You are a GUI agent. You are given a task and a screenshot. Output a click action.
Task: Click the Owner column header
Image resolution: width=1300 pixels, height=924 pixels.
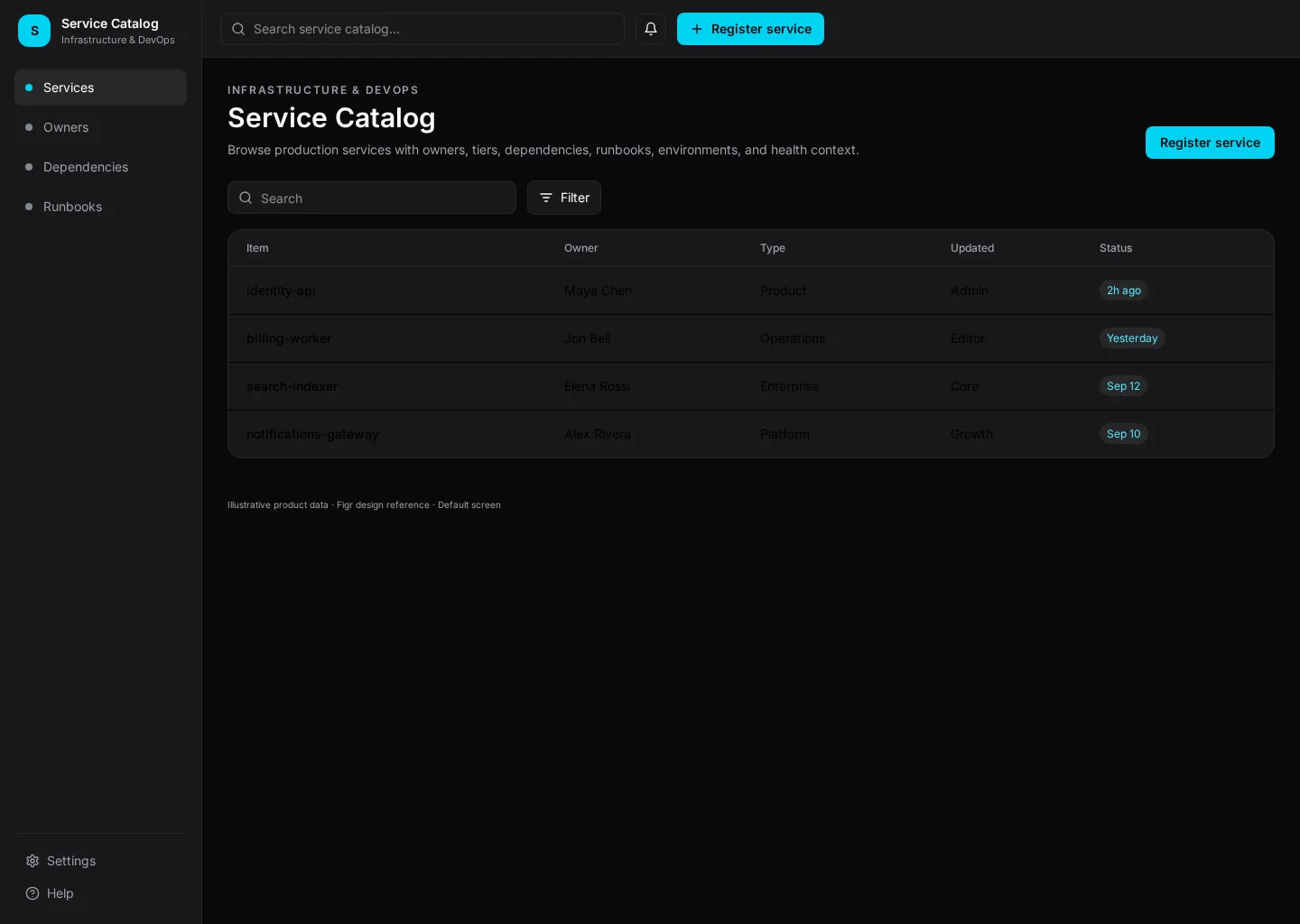pos(581,248)
